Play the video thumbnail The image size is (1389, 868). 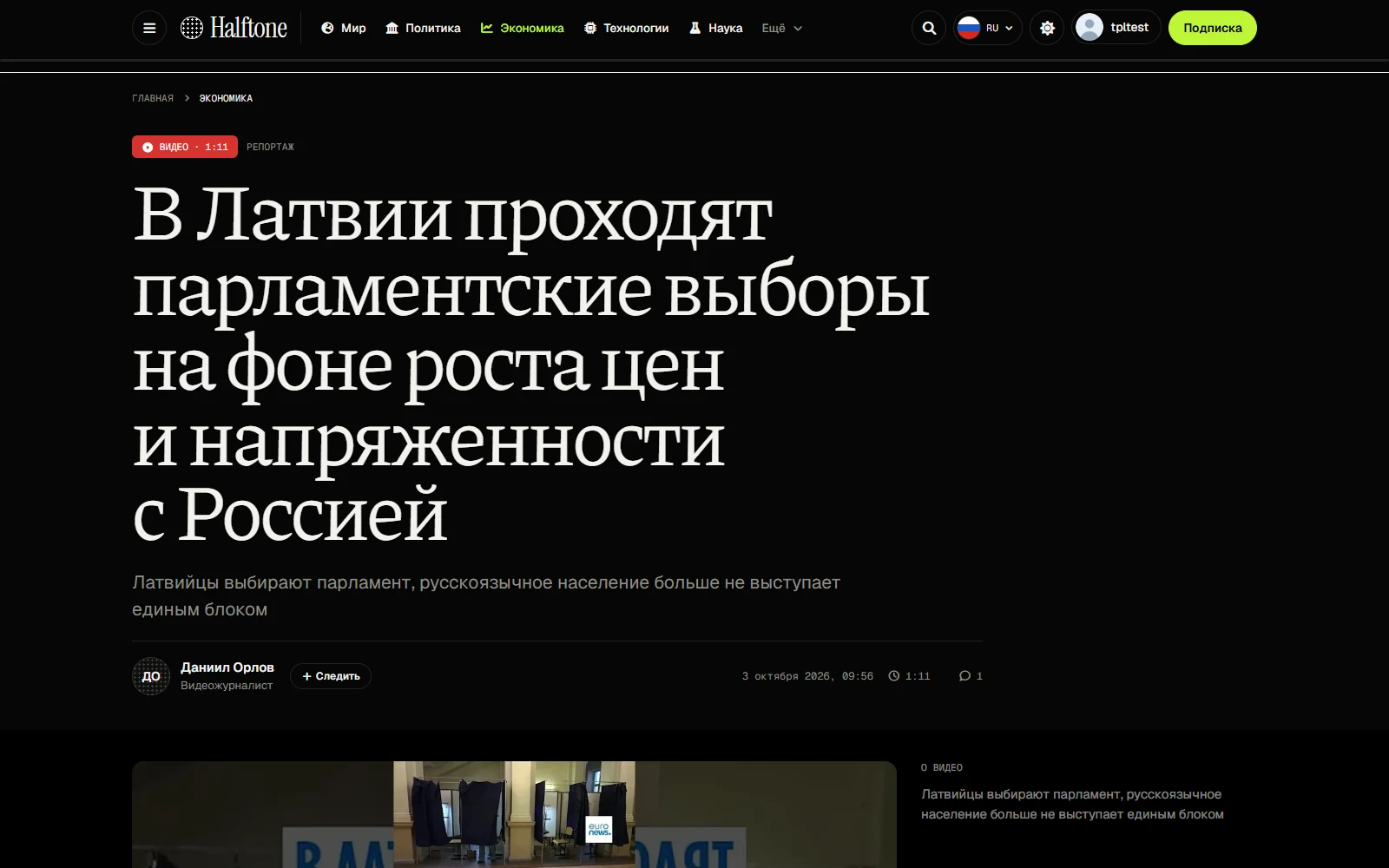coord(514,814)
